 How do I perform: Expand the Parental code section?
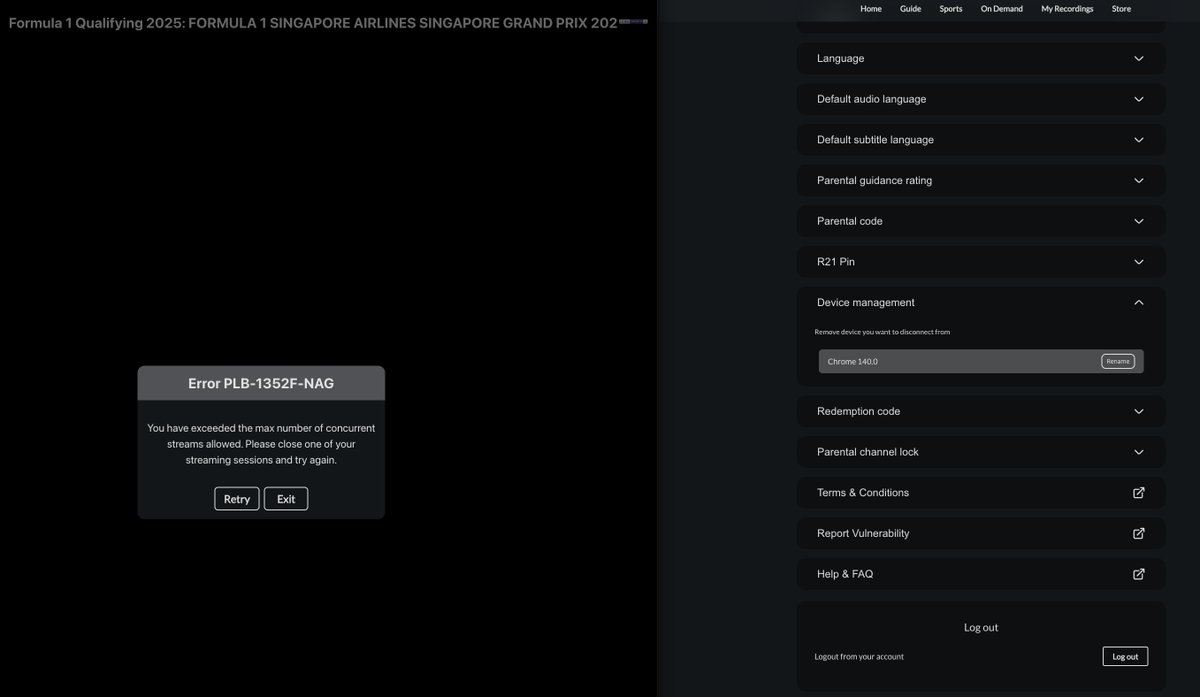point(981,221)
